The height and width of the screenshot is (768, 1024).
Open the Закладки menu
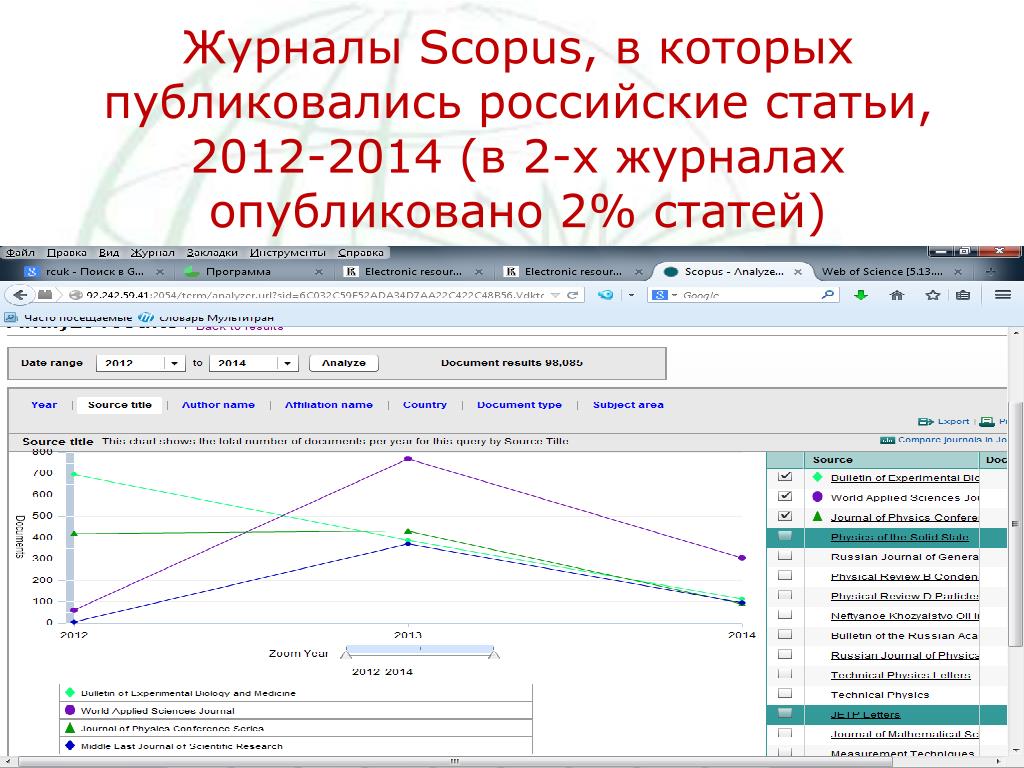(x=212, y=253)
